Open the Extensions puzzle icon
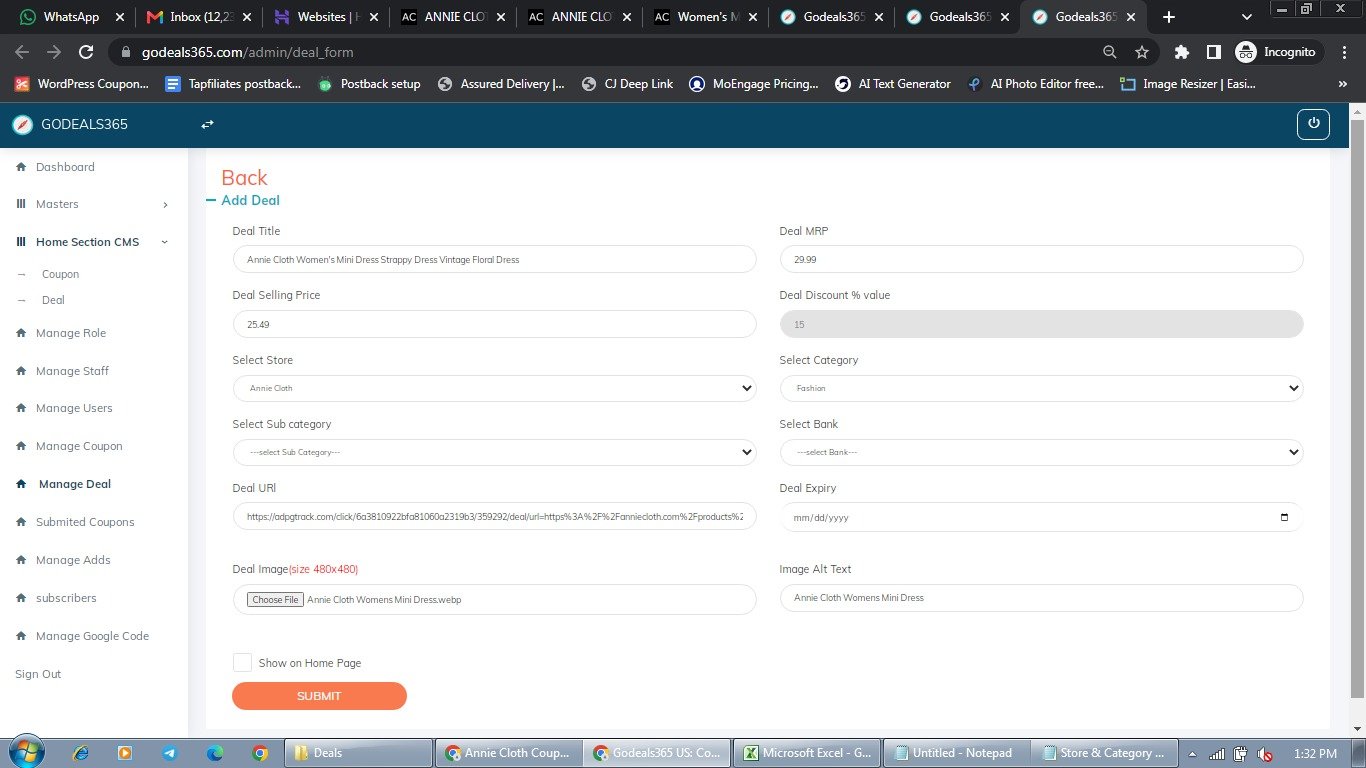The height and width of the screenshot is (768, 1366). [x=1181, y=52]
